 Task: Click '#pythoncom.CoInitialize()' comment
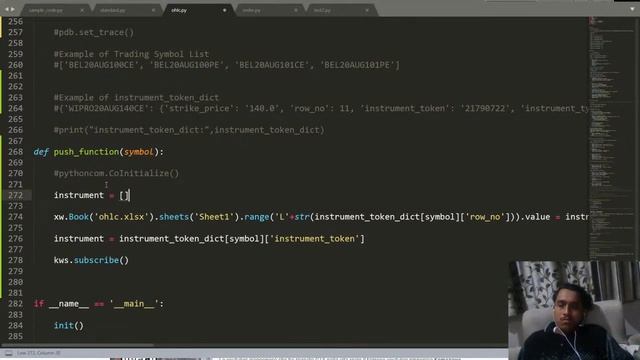click(116, 173)
